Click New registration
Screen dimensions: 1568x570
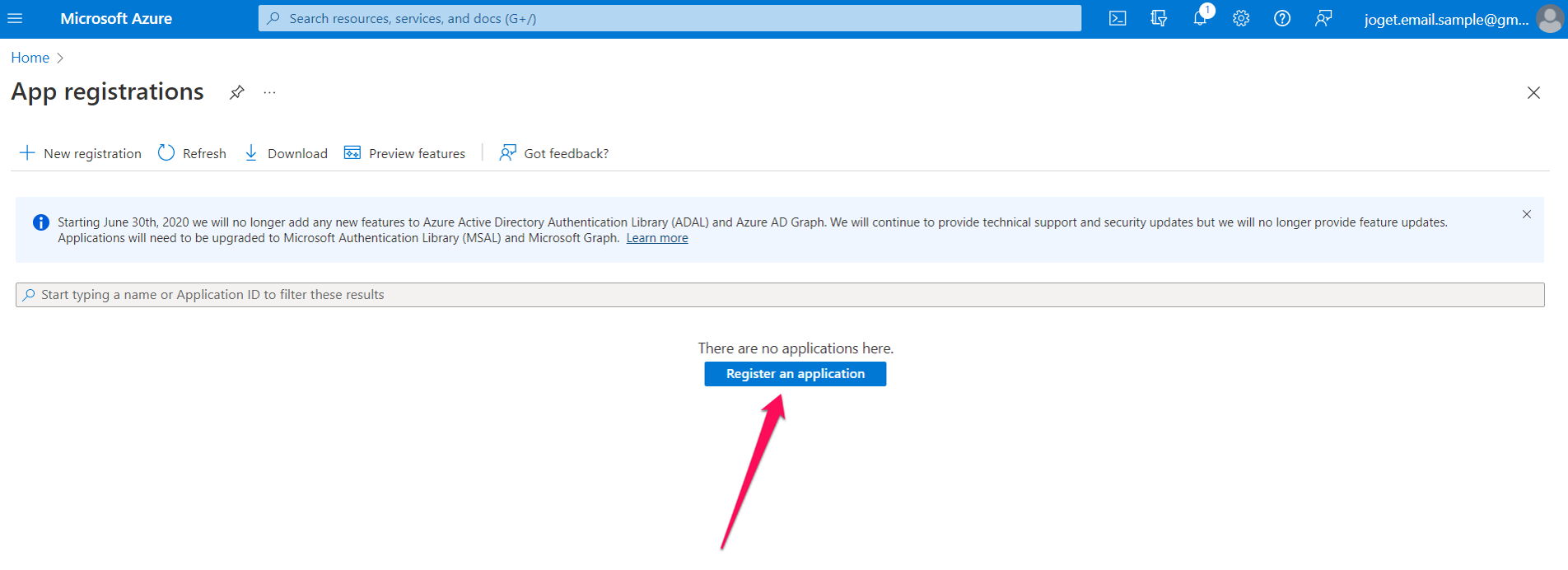80,153
